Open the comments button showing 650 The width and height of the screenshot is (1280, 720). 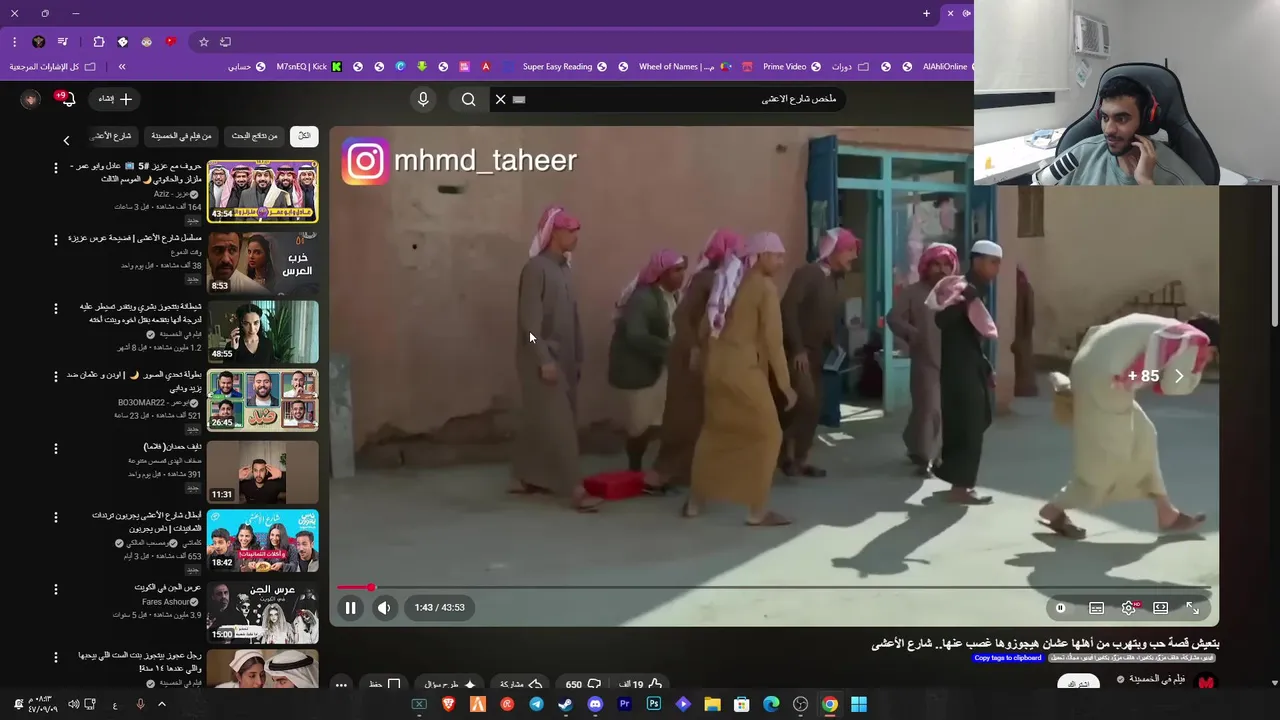pos(582,684)
